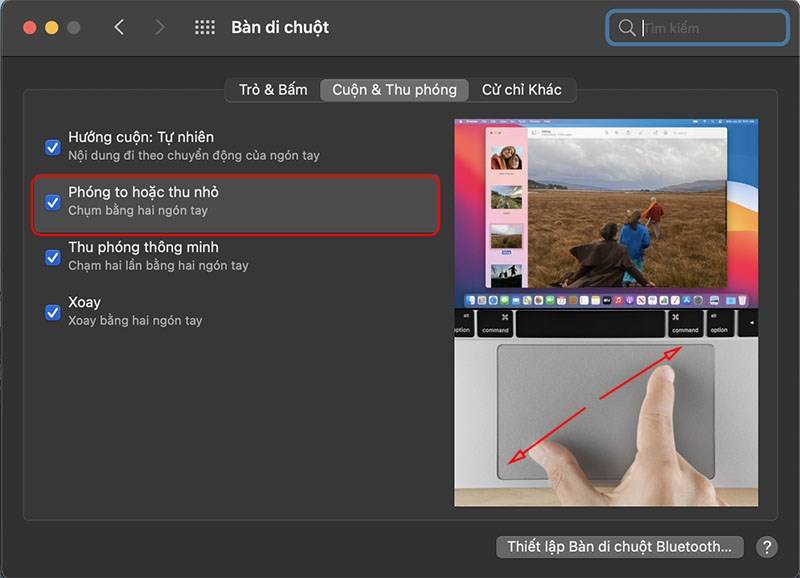Click Thiết lập Bàn di chuột Bluetooth button
800x578 pixels.
pos(620,547)
